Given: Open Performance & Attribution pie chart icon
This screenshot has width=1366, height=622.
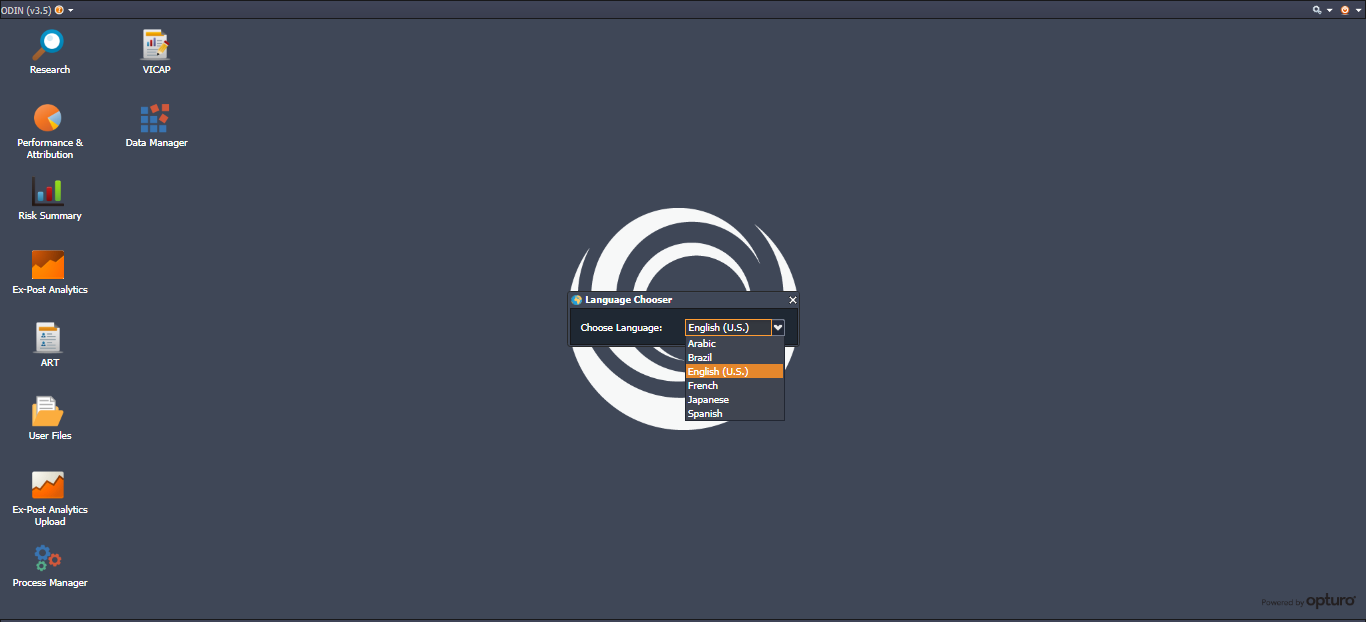Looking at the screenshot, I should tap(49, 118).
